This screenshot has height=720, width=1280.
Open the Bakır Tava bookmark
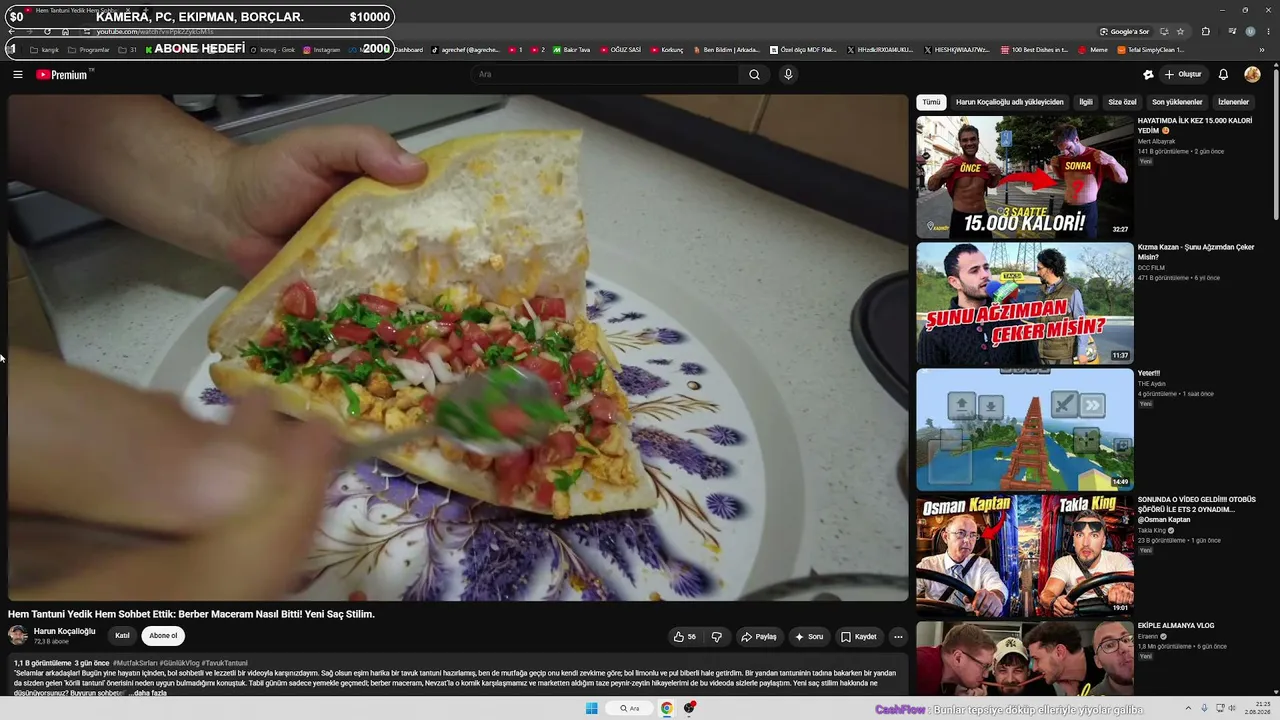click(570, 49)
